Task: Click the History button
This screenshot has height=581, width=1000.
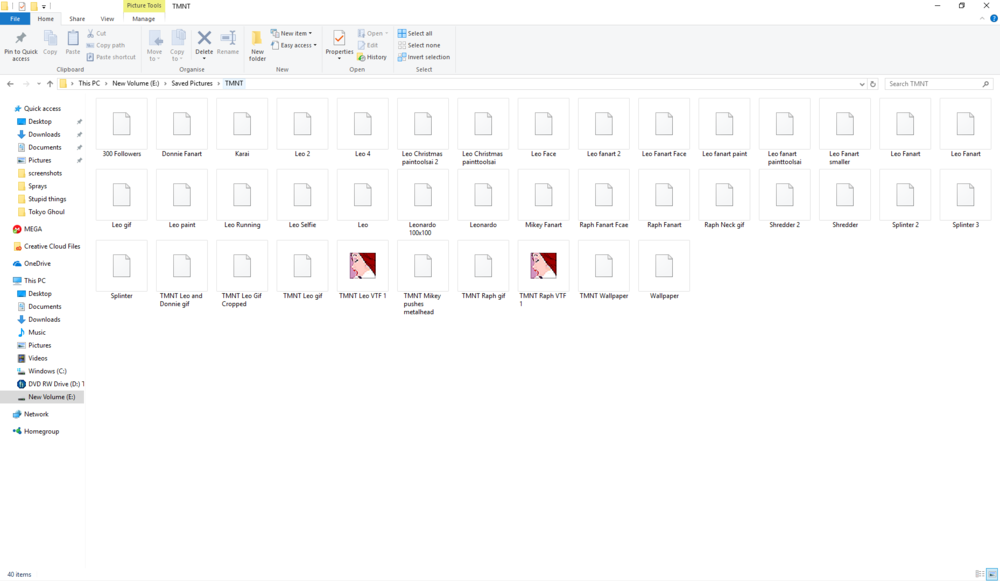Action: [372, 57]
